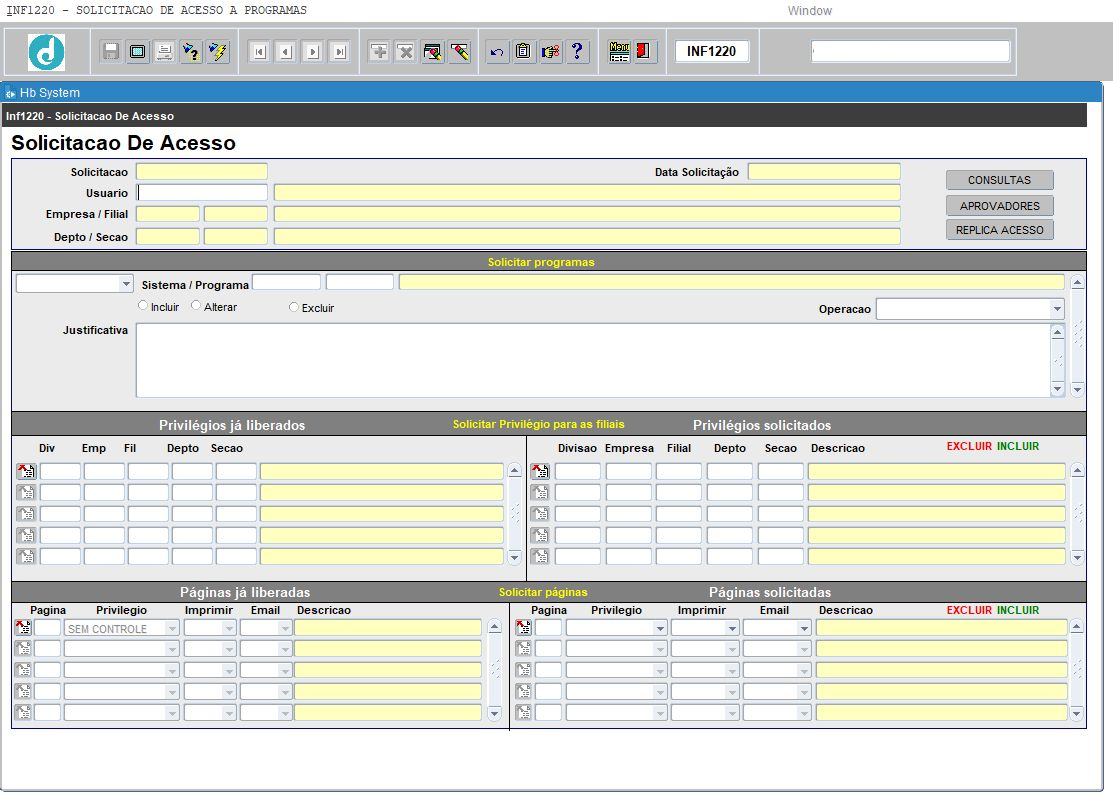Viewport: 1113px width, 796px height.
Task: Click the Execute Query lightning icon
Action: 219,51
